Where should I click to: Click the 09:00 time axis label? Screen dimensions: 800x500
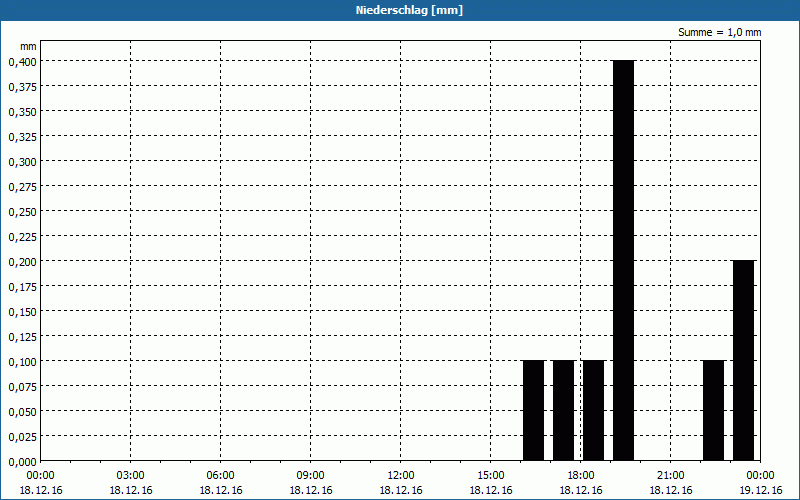coord(311,475)
